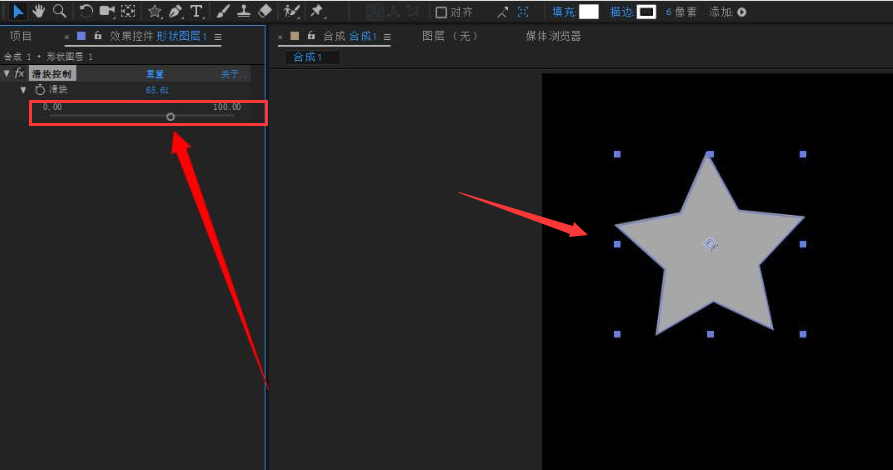Click the 关于 about link
This screenshot has height=470, width=893.
[233, 74]
